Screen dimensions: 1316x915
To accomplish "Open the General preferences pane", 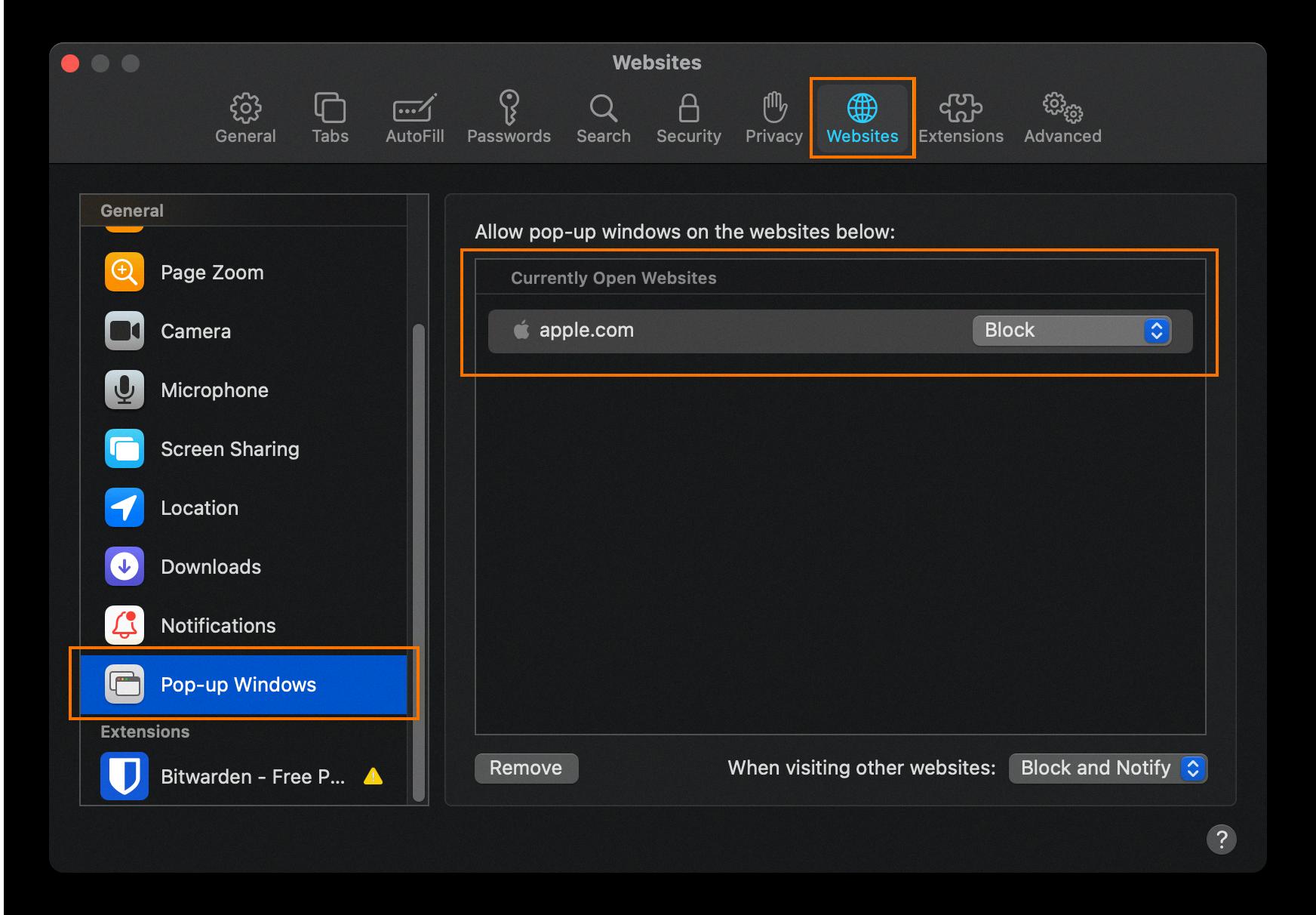I will 245,117.
